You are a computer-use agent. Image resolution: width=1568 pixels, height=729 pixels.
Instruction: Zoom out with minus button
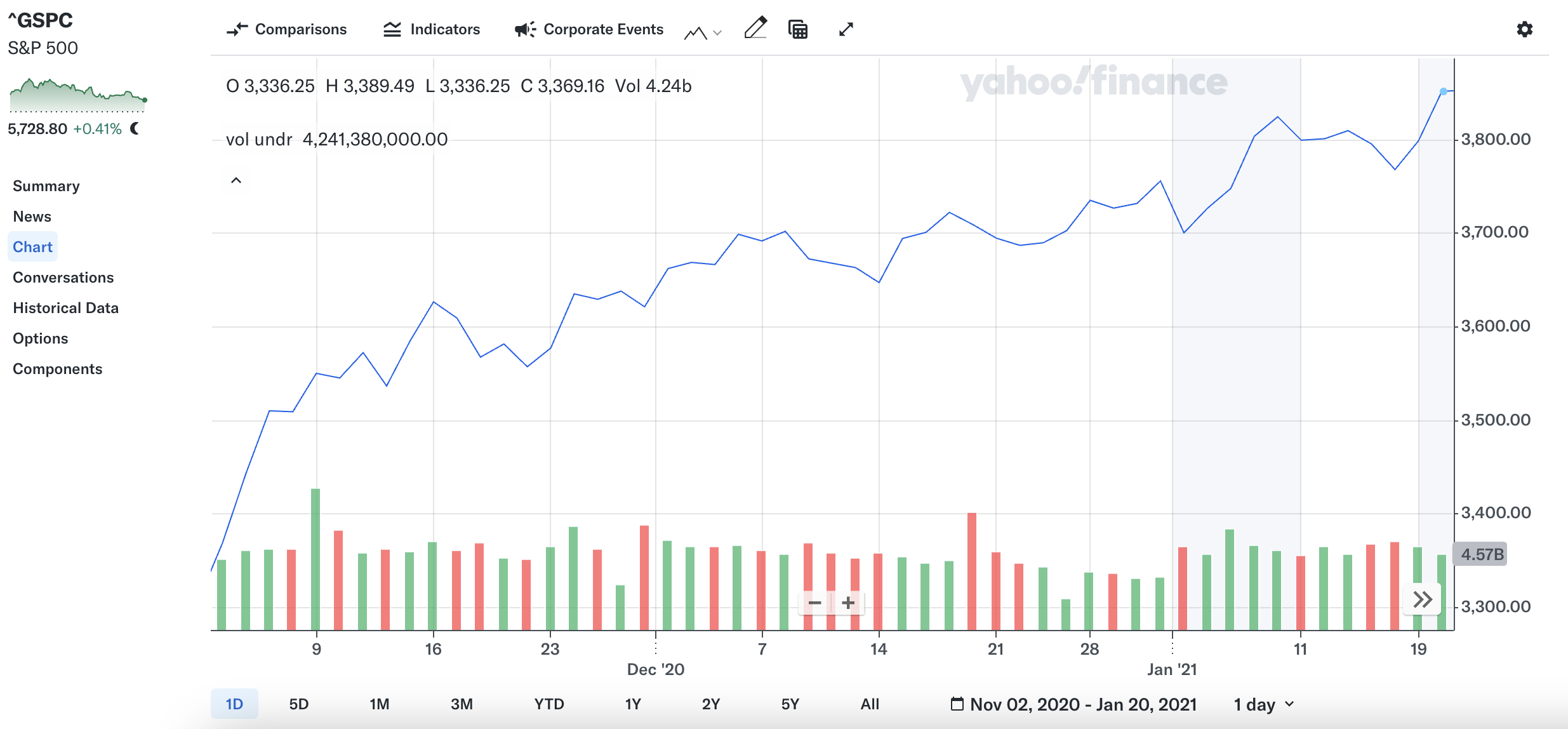click(x=815, y=603)
